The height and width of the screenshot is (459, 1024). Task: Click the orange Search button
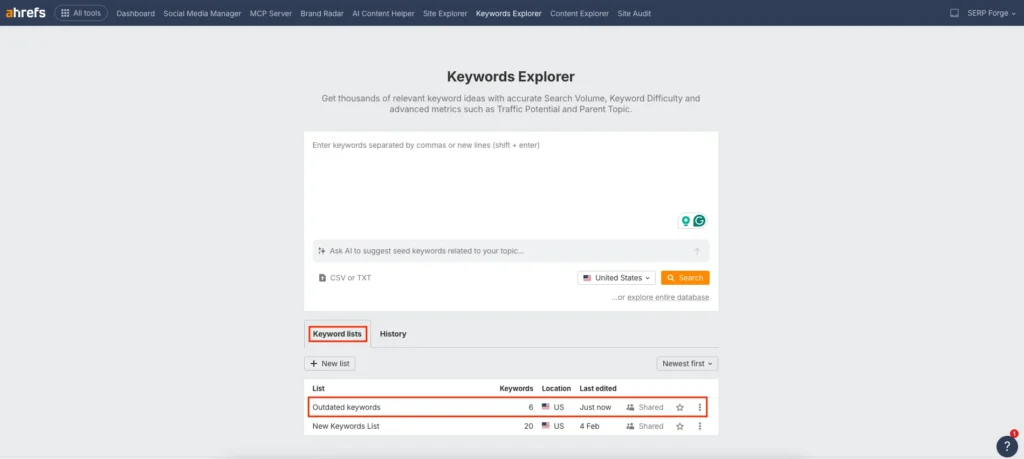click(685, 278)
